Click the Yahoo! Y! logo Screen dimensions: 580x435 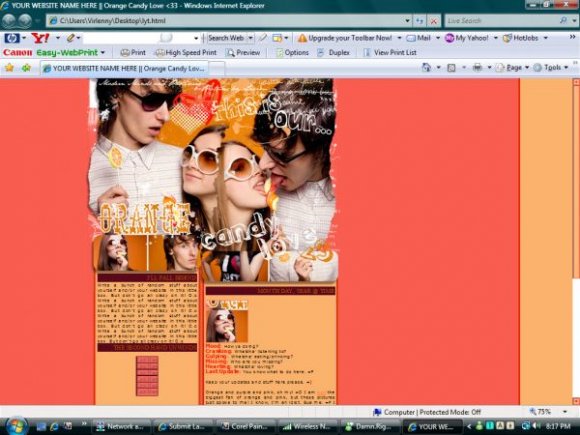pos(41,38)
